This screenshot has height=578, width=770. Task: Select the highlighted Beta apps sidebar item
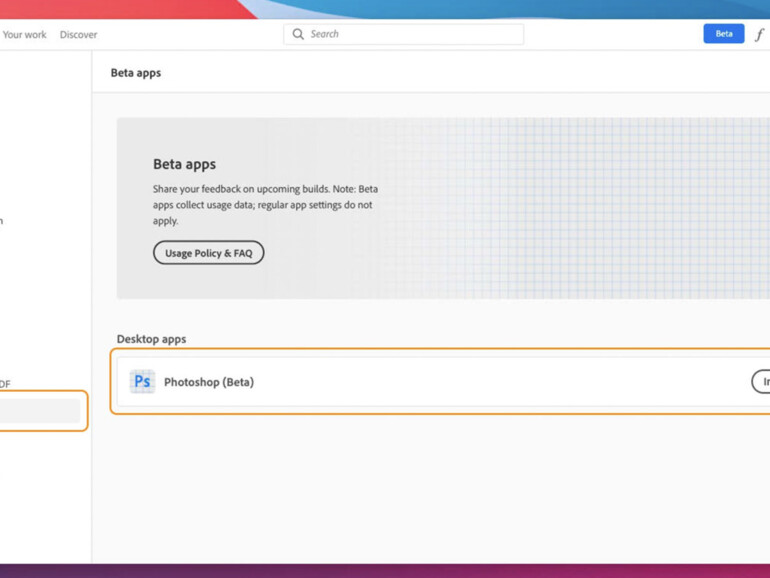pyautogui.click(x=40, y=411)
